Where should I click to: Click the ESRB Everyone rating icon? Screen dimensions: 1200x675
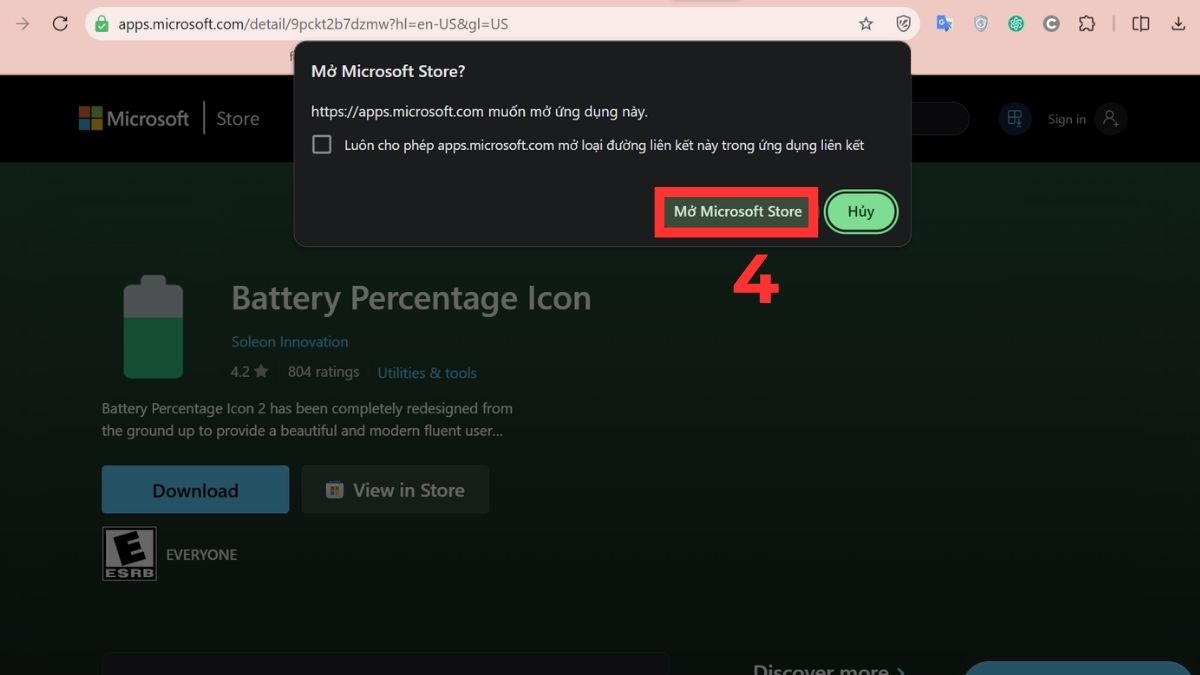click(129, 553)
